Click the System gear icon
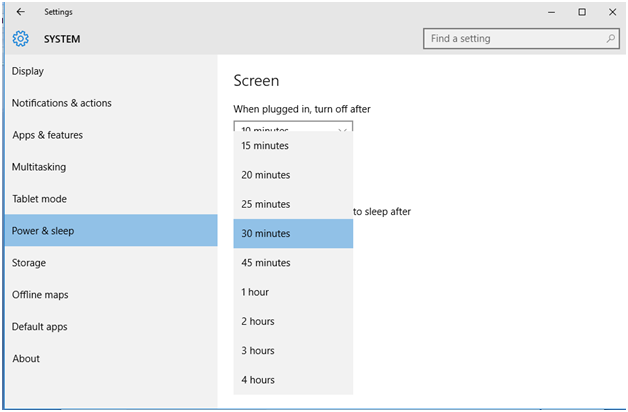Viewport: 628px width, 412px height. click(21, 39)
